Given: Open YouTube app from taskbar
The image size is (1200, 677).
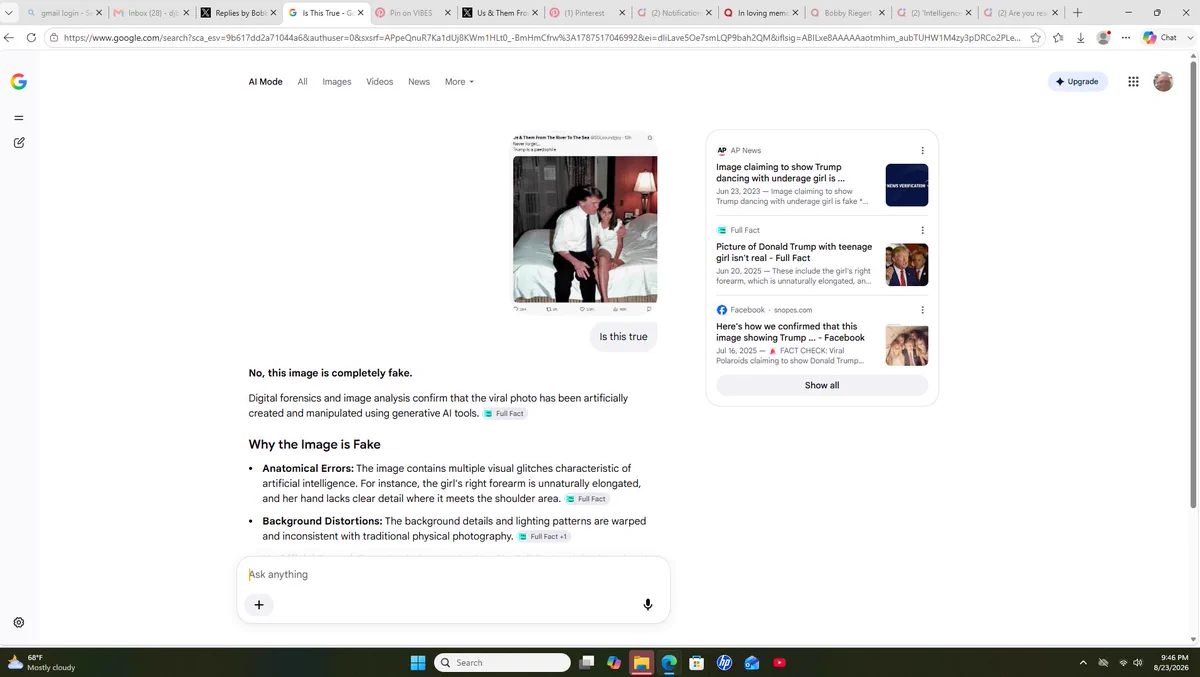Looking at the screenshot, I should (x=780, y=662).
